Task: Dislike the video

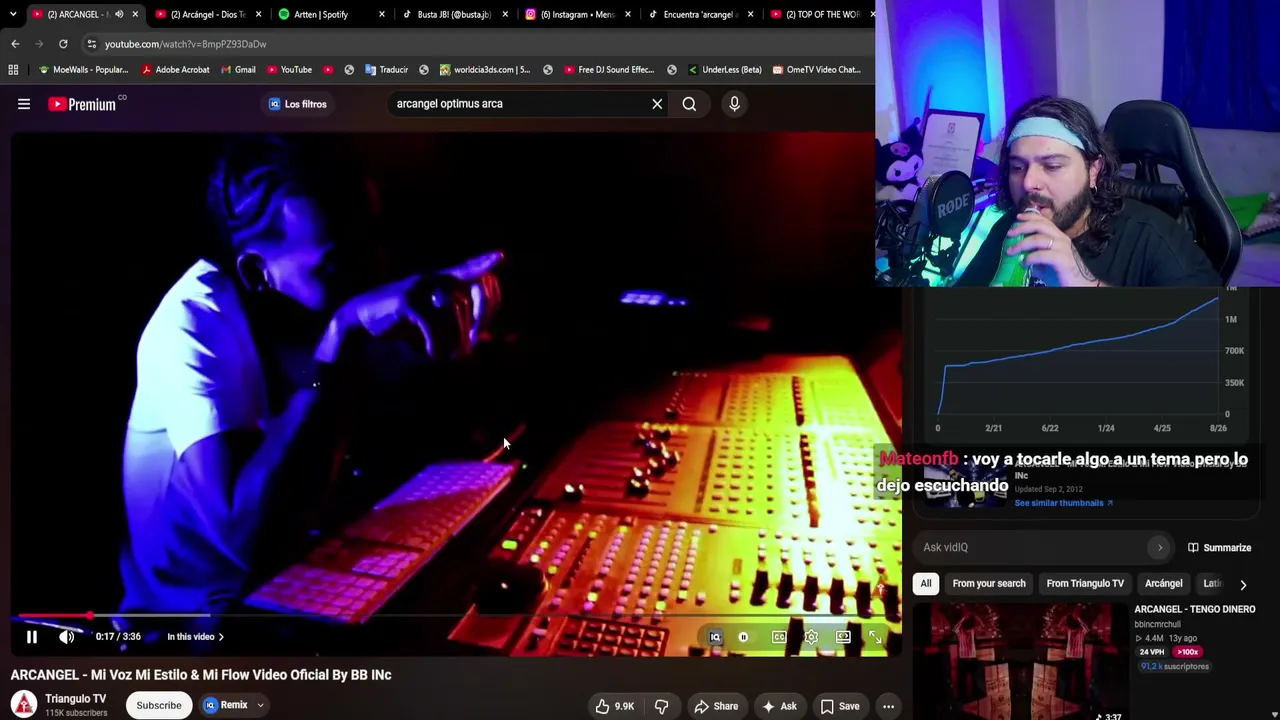Action: point(661,706)
